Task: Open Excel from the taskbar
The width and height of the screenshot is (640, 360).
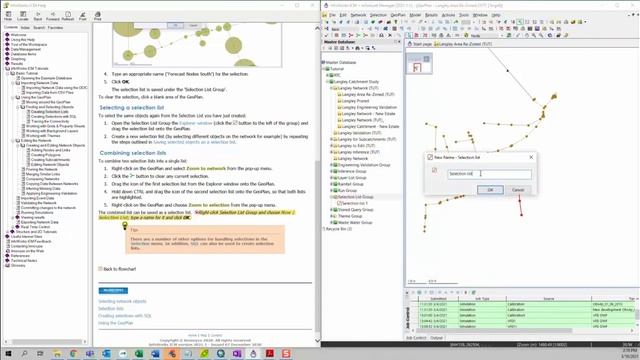Action: coord(139,353)
